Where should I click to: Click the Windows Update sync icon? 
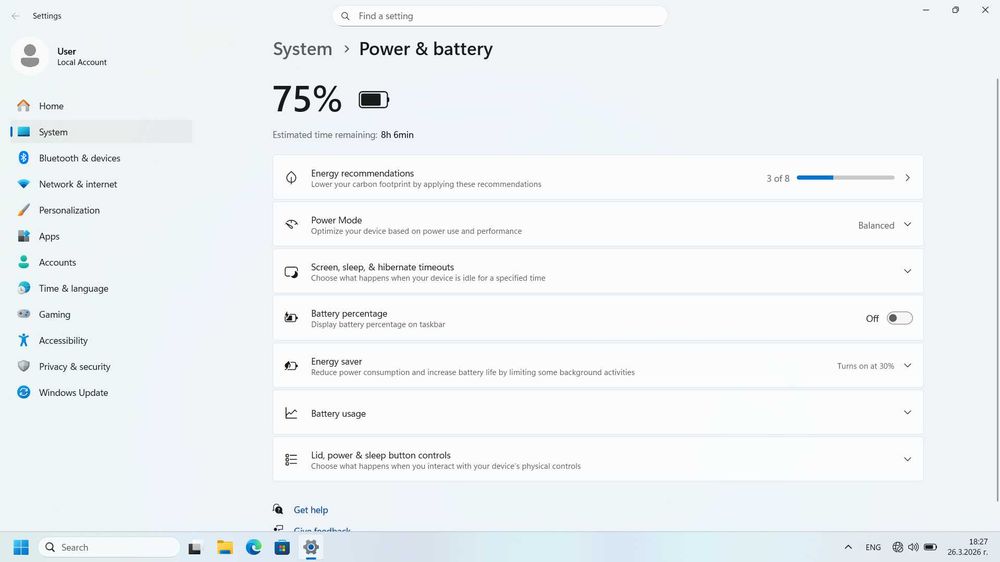[x=24, y=392]
